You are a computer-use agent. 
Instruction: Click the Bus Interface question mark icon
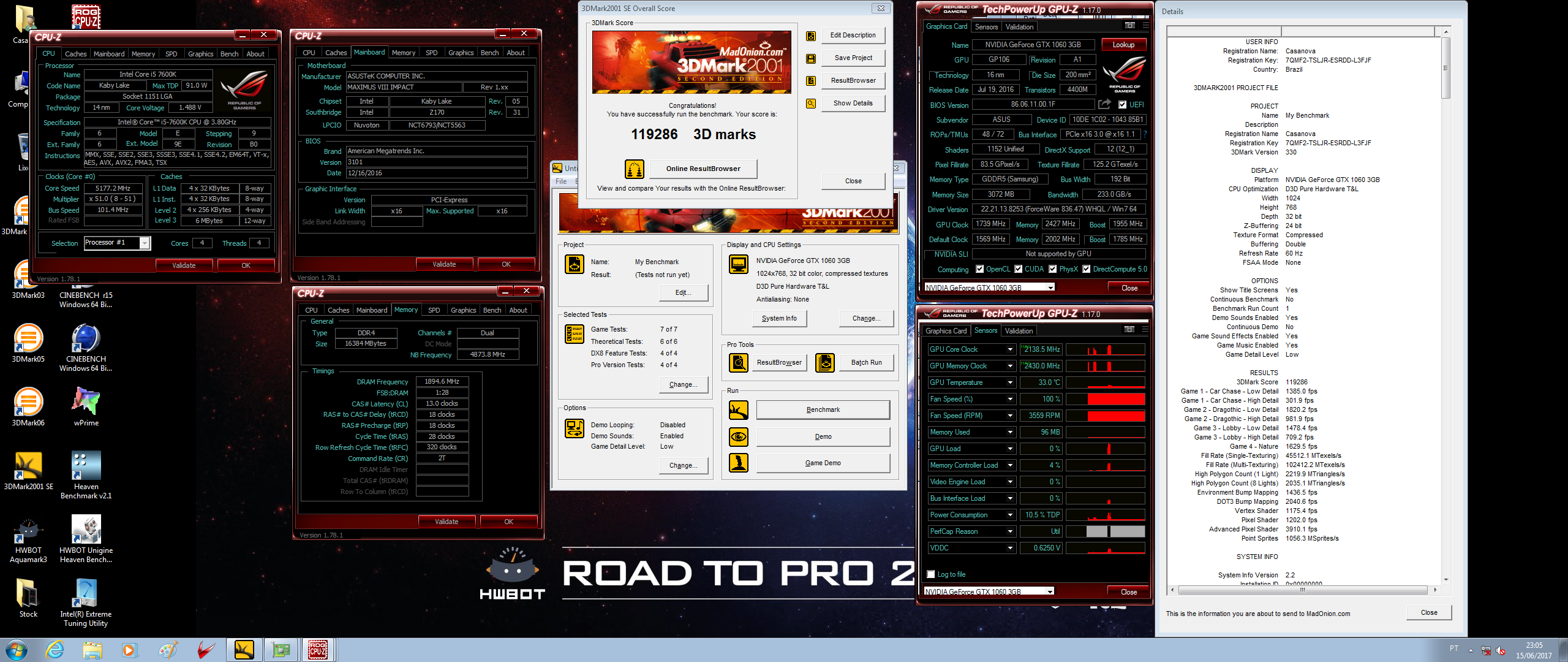point(1144,134)
